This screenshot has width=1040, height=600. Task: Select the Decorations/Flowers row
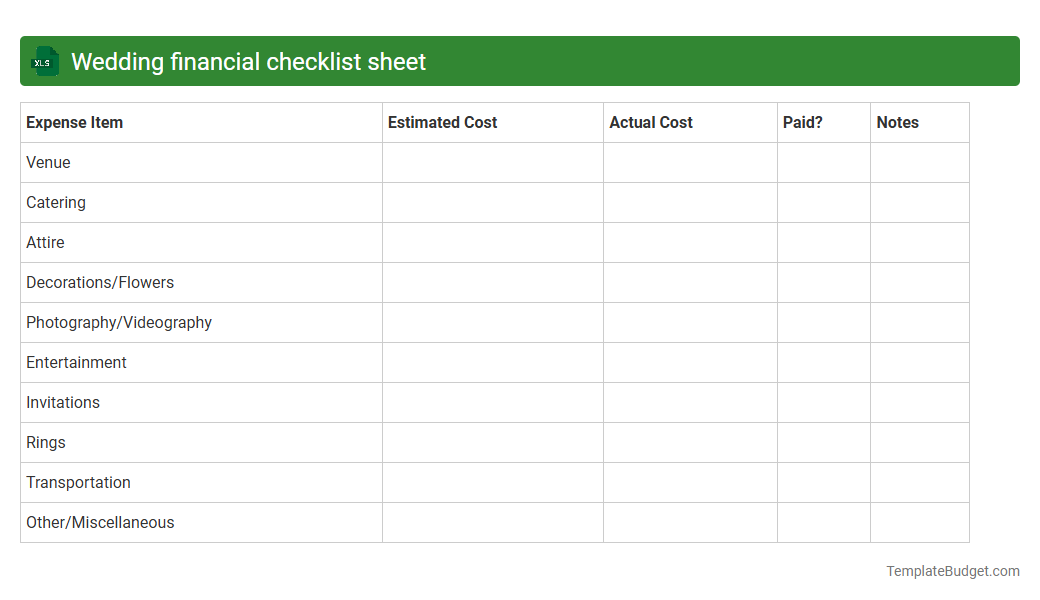(100, 282)
